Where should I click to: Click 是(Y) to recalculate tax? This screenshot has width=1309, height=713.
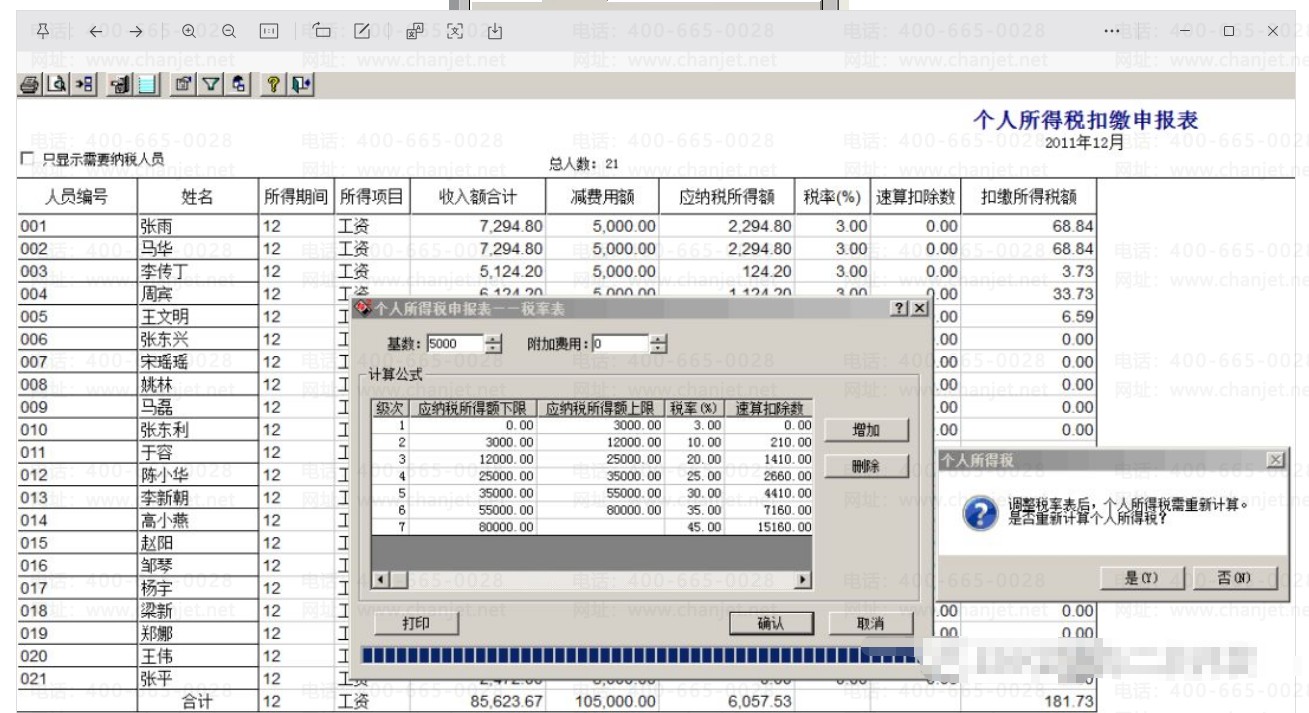(x=1141, y=578)
